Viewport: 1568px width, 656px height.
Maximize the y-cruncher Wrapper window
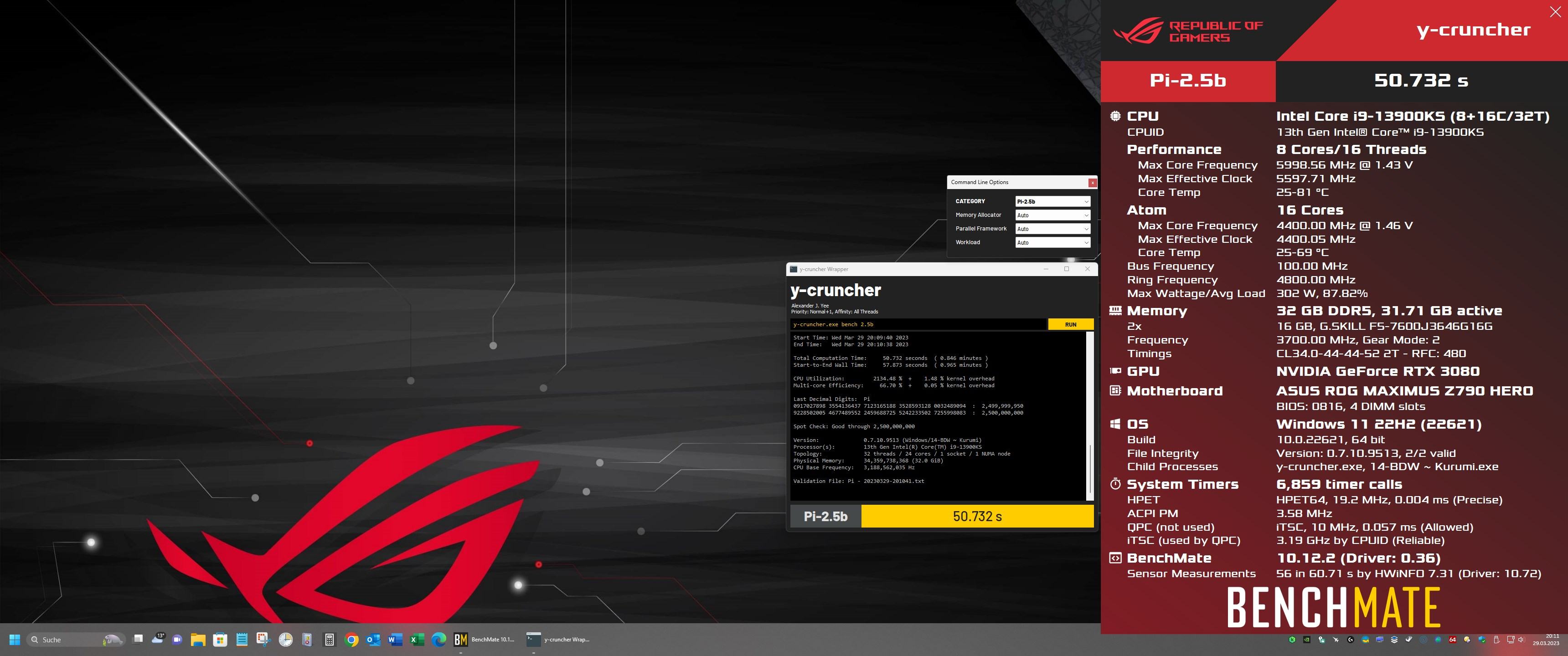pos(1067,269)
